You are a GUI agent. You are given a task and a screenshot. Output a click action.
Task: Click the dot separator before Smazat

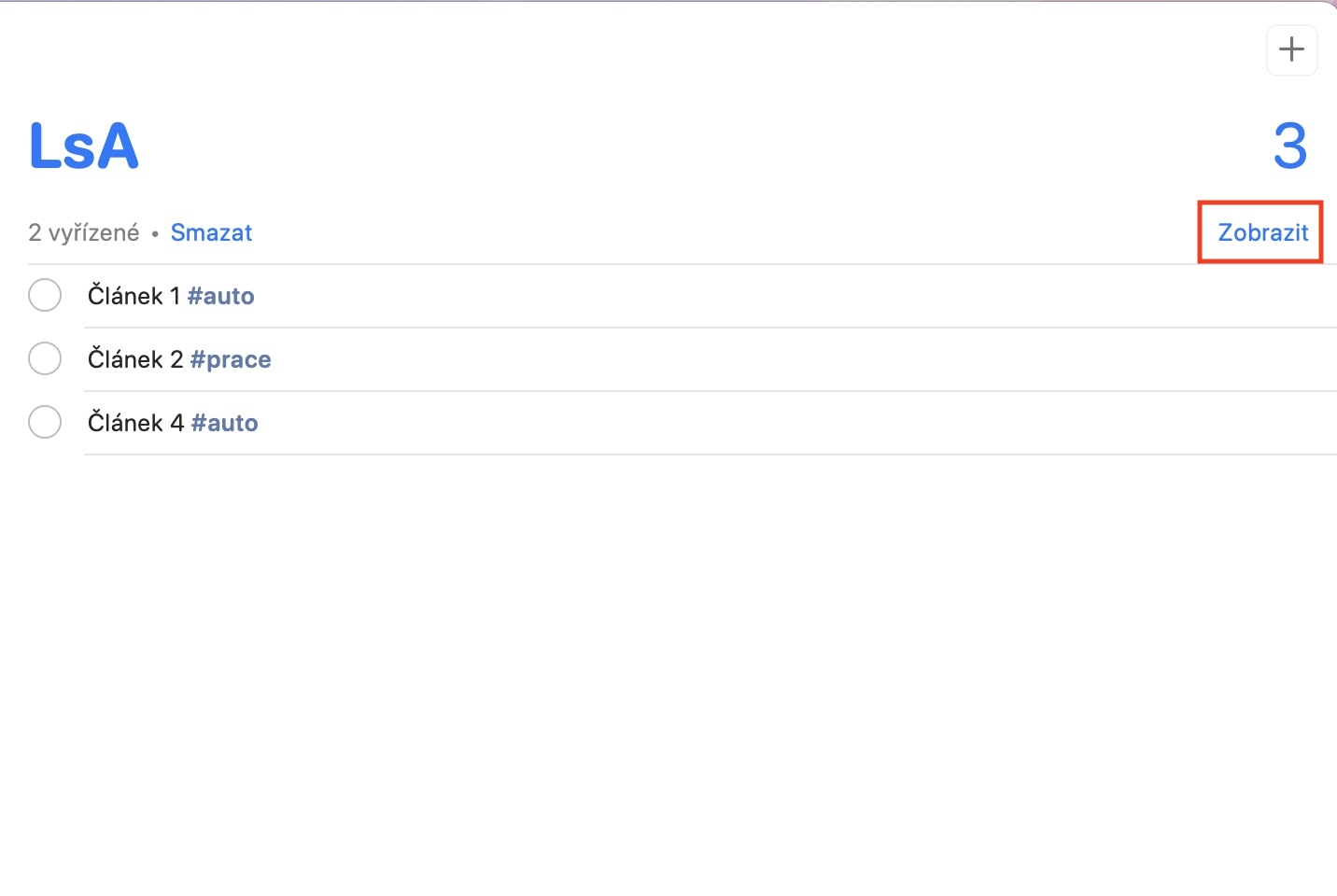(155, 233)
